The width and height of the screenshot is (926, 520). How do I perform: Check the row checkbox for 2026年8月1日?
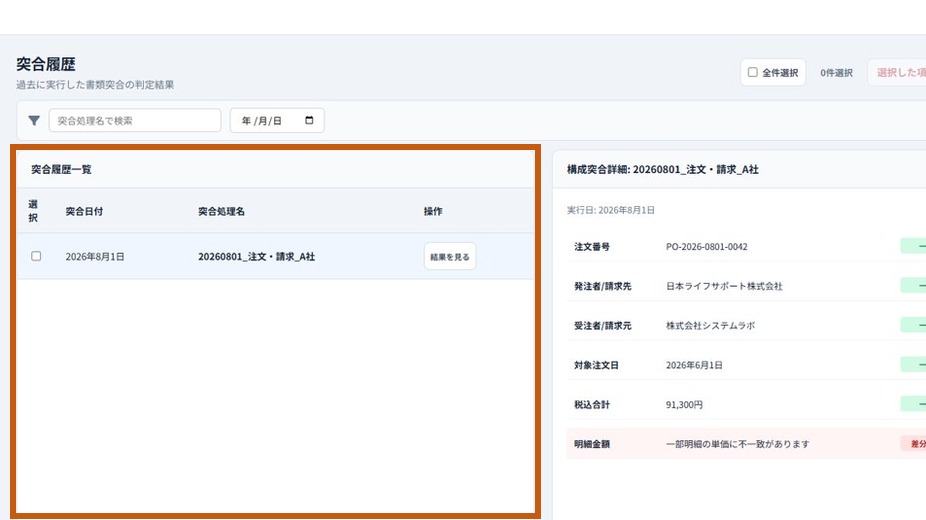(36, 256)
